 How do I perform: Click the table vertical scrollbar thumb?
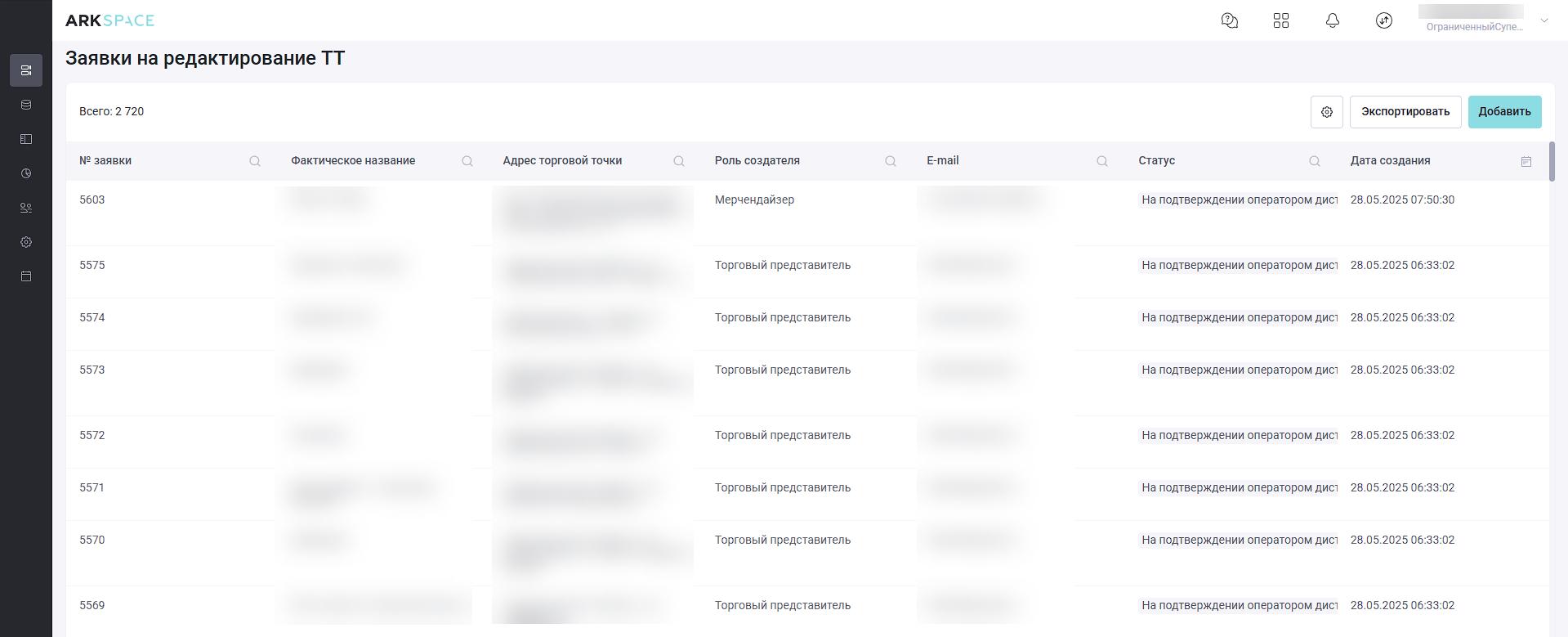coord(1551,162)
